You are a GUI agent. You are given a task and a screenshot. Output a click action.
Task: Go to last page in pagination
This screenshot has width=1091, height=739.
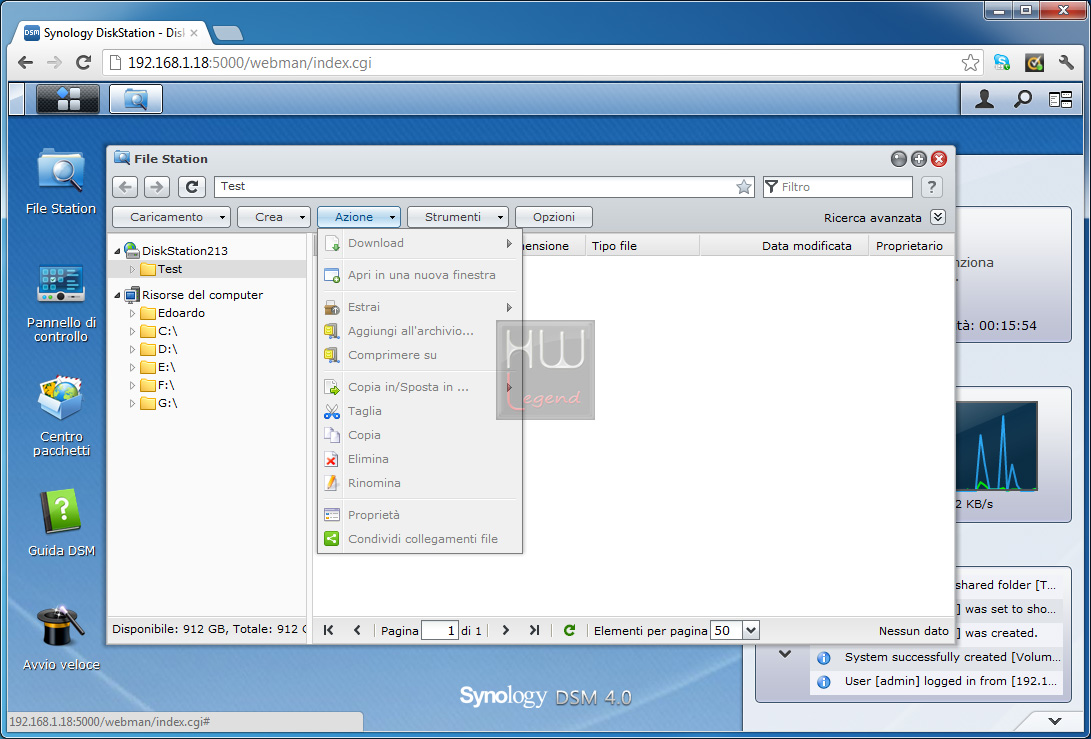click(534, 630)
